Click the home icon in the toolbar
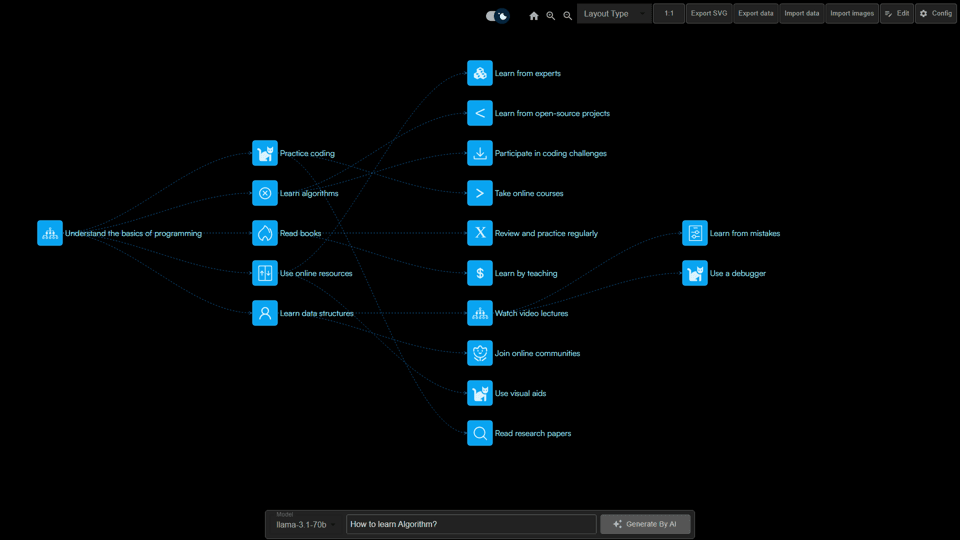Image resolution: width=960 pixels, height=540 pixels. [534, 16]
